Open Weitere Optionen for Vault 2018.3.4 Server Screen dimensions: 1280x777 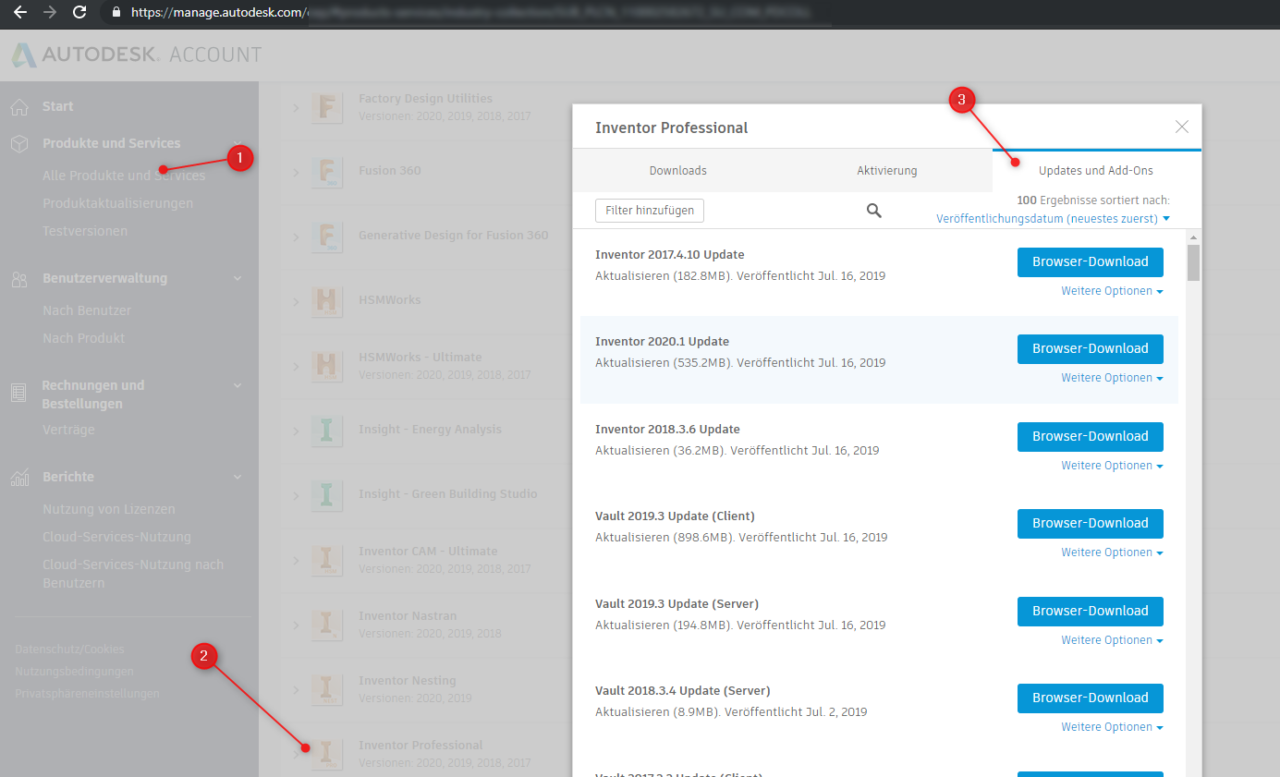point(1112,727)
